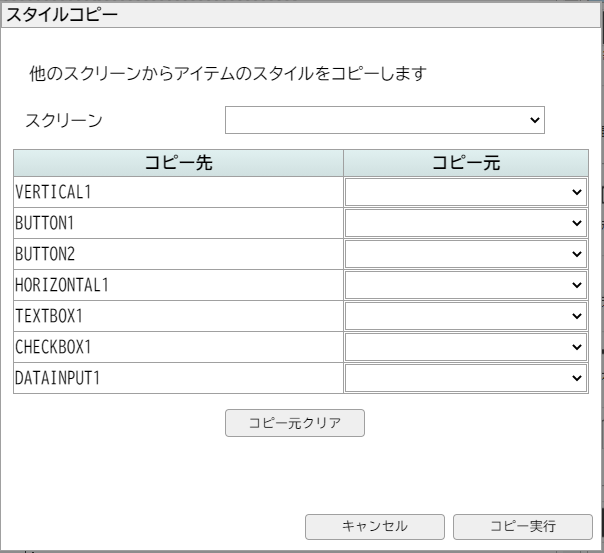Click the HORIZONTAL1 destination cell
Screen dimensions: 604x553
[x=178, y=285]
